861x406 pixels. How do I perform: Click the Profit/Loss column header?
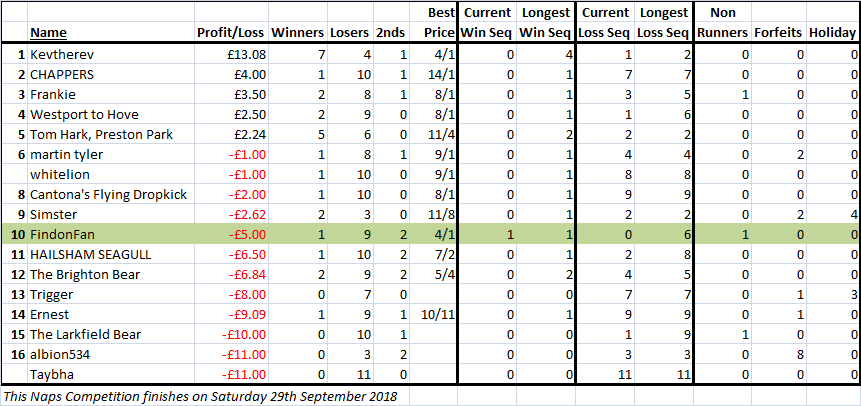[231, 33]
